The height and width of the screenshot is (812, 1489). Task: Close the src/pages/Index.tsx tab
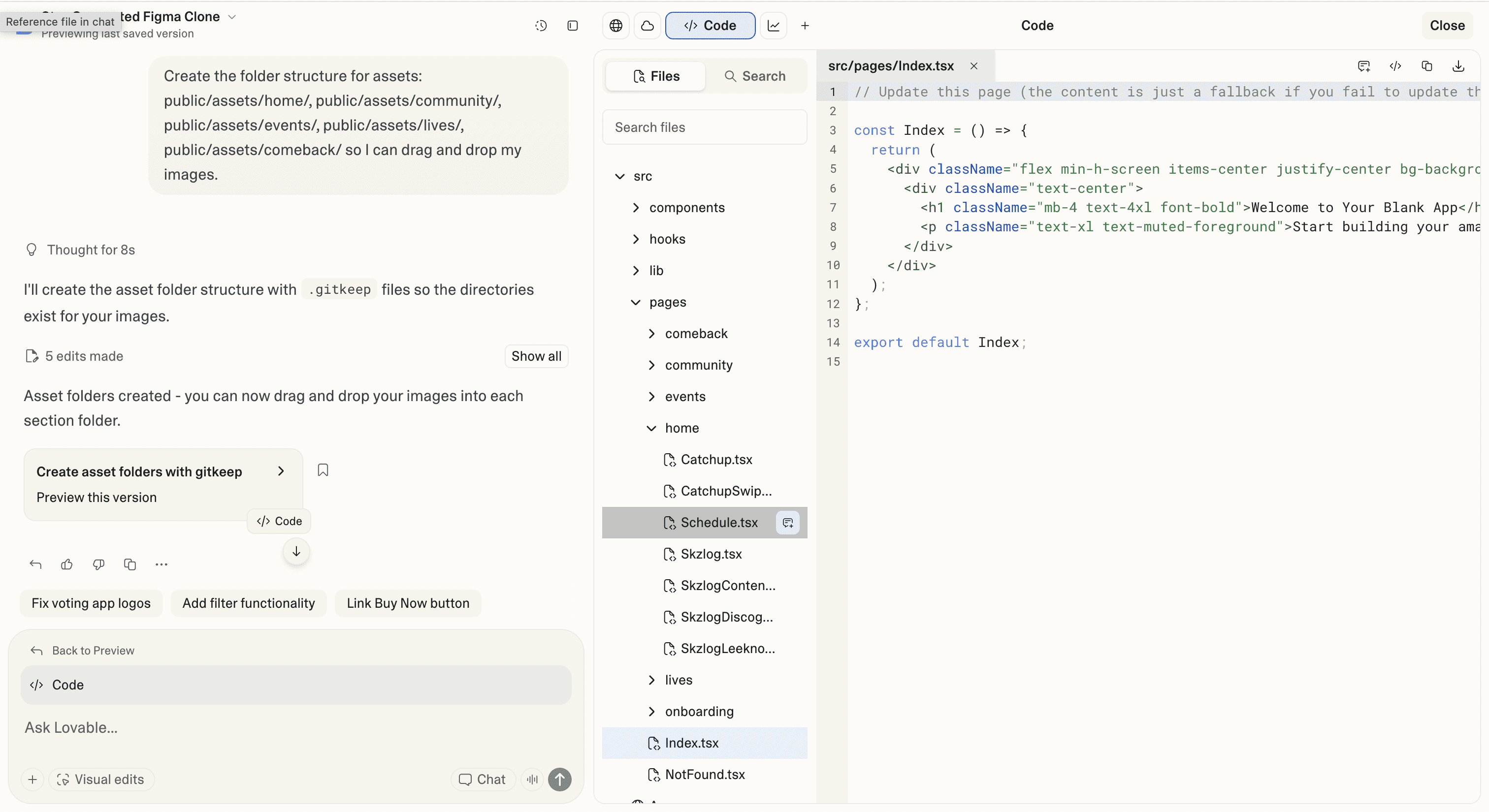[974, 66]
